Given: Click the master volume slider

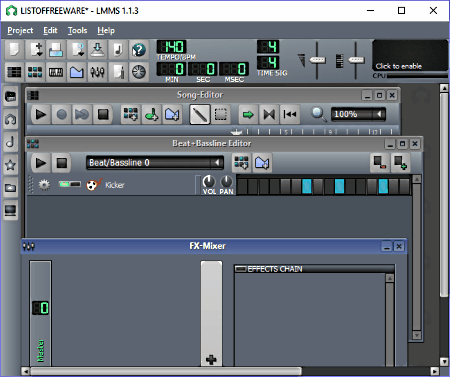Looking at the screenshot, I should 317,60.
